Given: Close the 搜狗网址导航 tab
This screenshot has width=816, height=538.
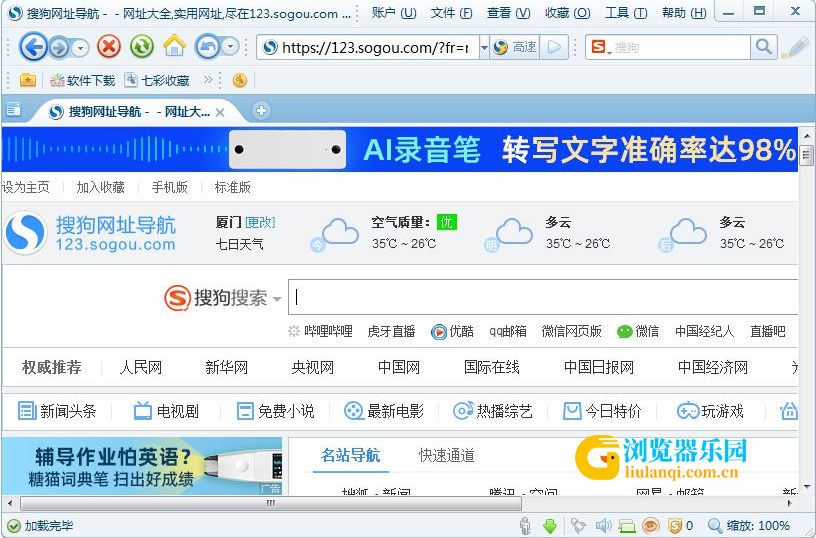Looking at the screenshot, I should (x=220, y=112).
